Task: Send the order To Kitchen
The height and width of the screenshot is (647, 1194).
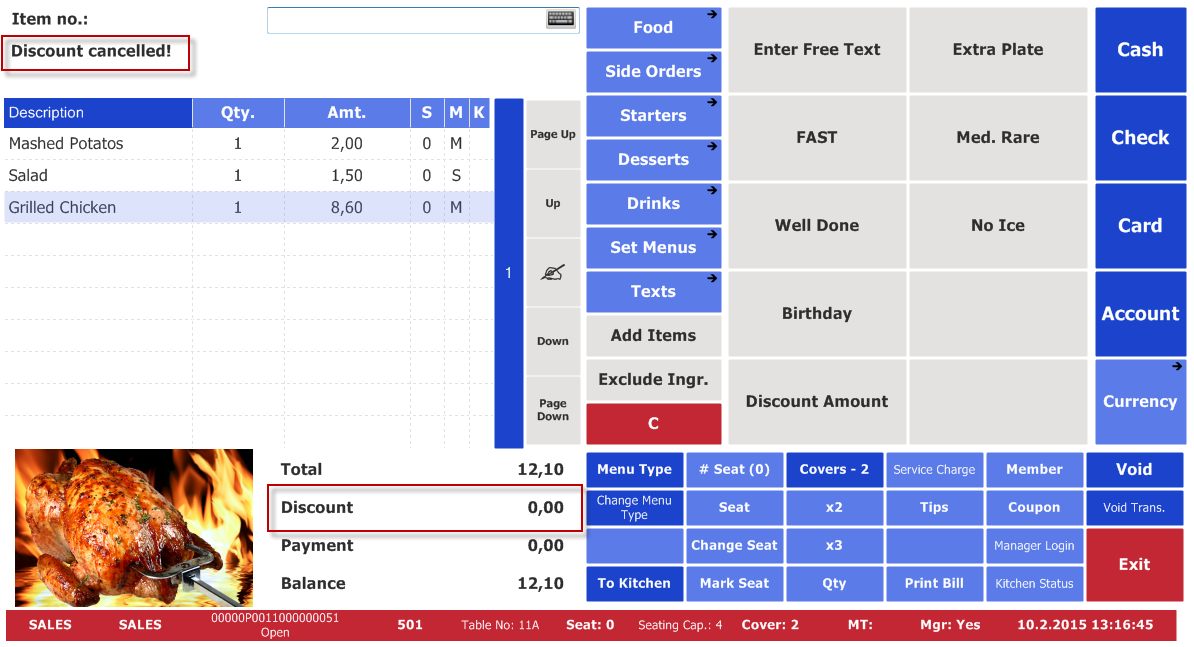Action: (x=634, y=583)
